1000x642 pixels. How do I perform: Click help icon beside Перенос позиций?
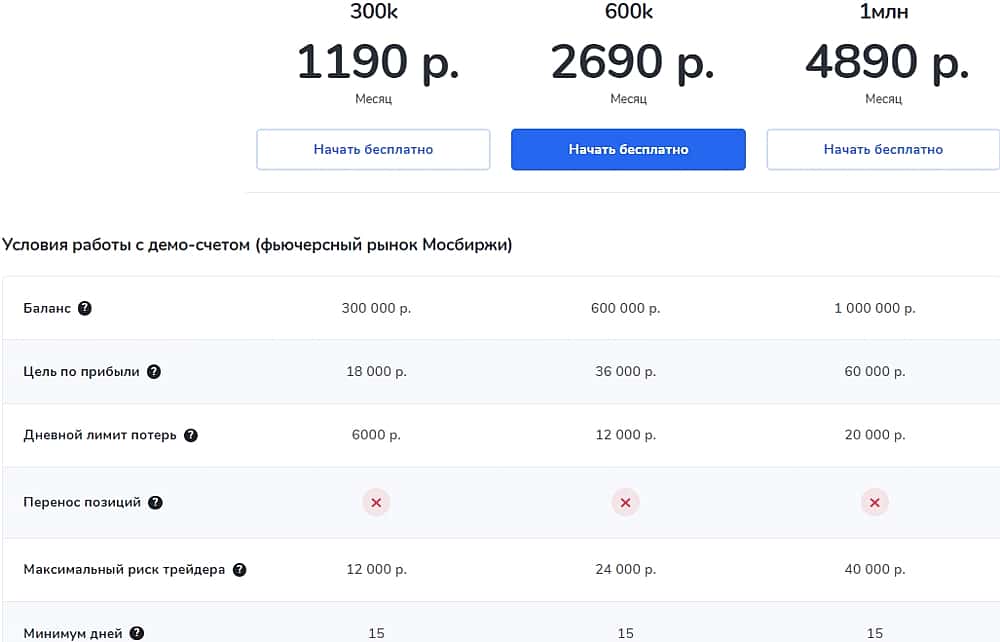pyautogui.click(x=155, y=502)
